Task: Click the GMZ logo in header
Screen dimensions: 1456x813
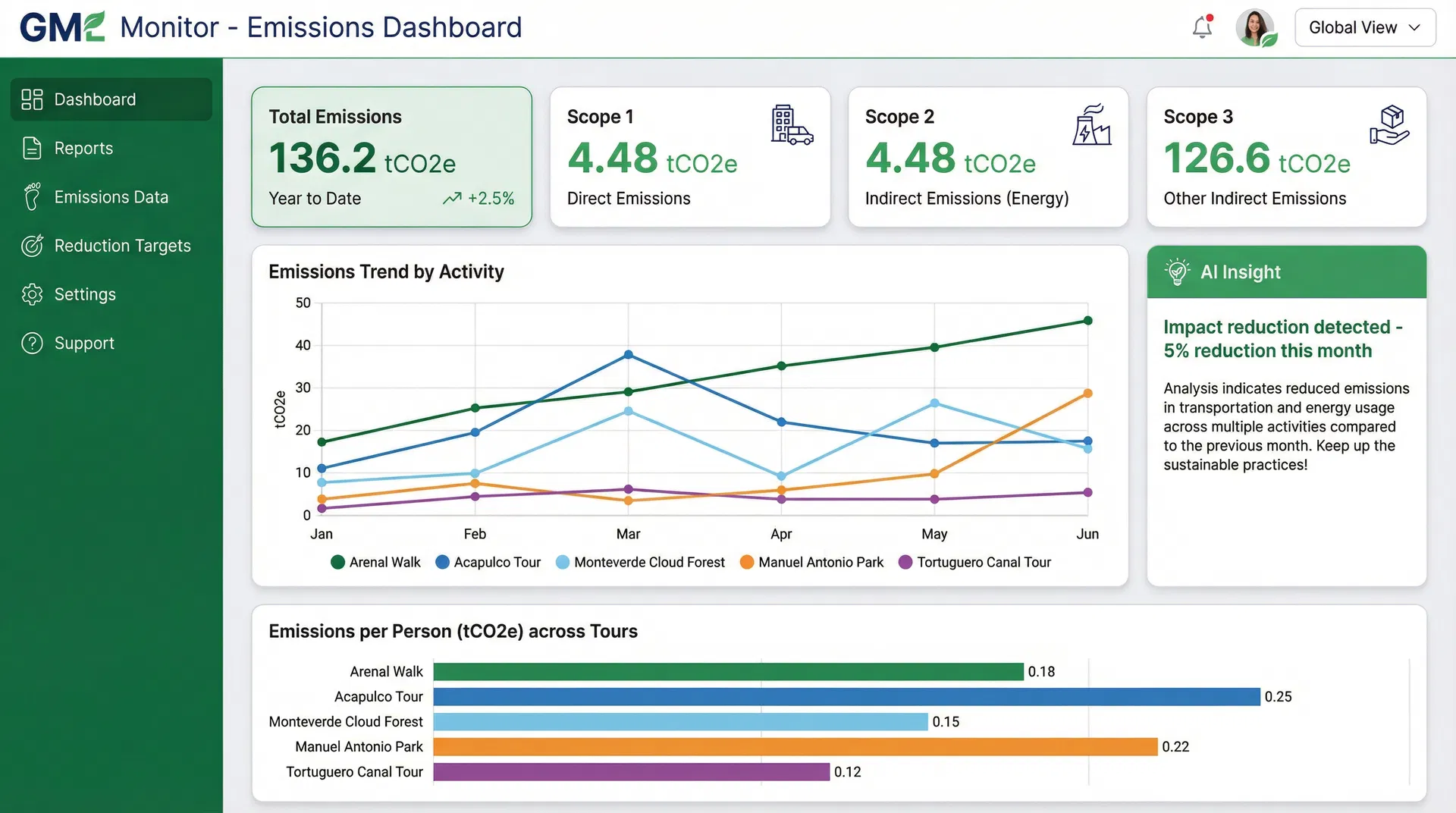Action: coord(62,27)
